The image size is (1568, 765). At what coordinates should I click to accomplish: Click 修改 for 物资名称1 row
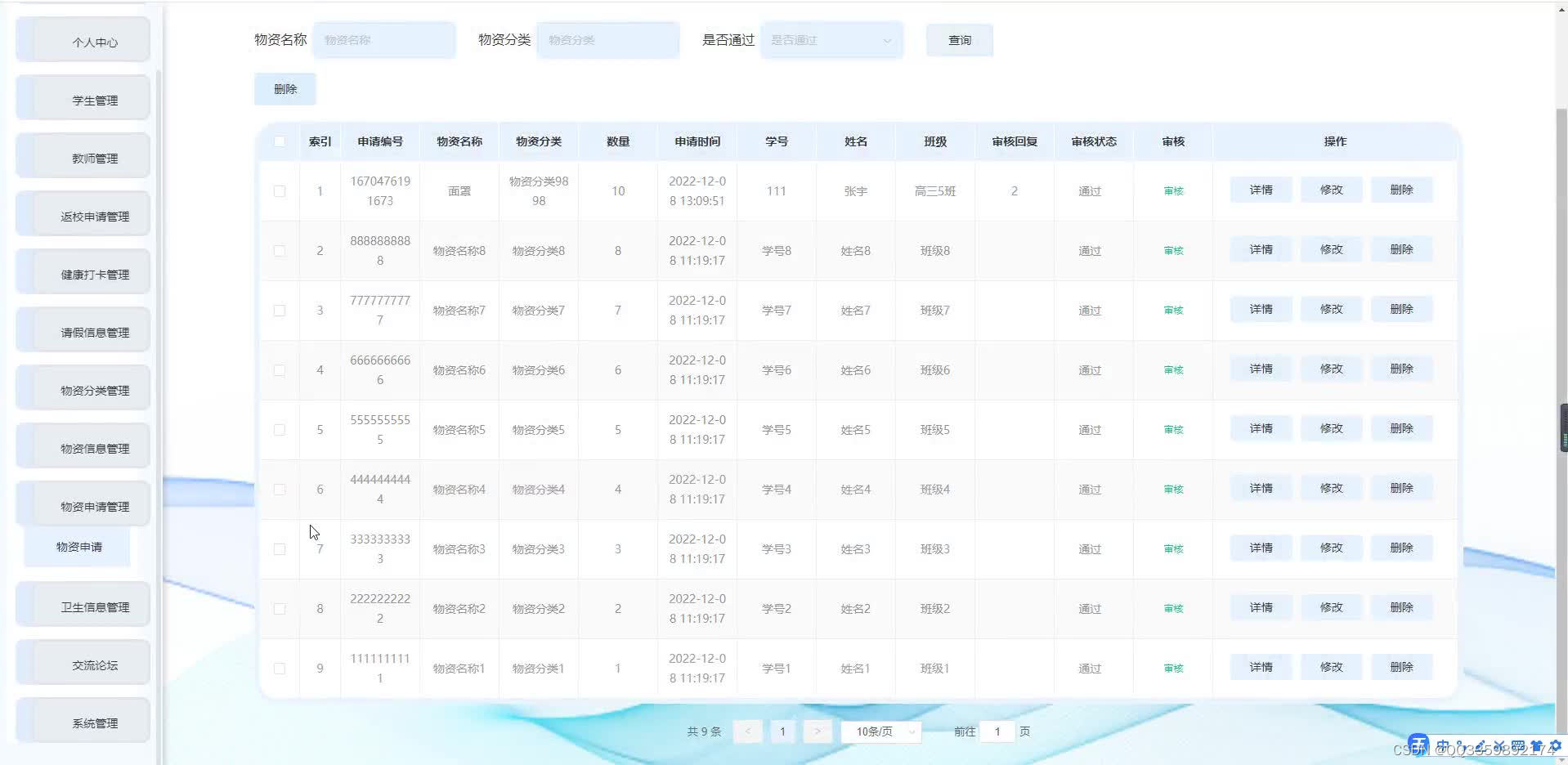click(1332, 667)
